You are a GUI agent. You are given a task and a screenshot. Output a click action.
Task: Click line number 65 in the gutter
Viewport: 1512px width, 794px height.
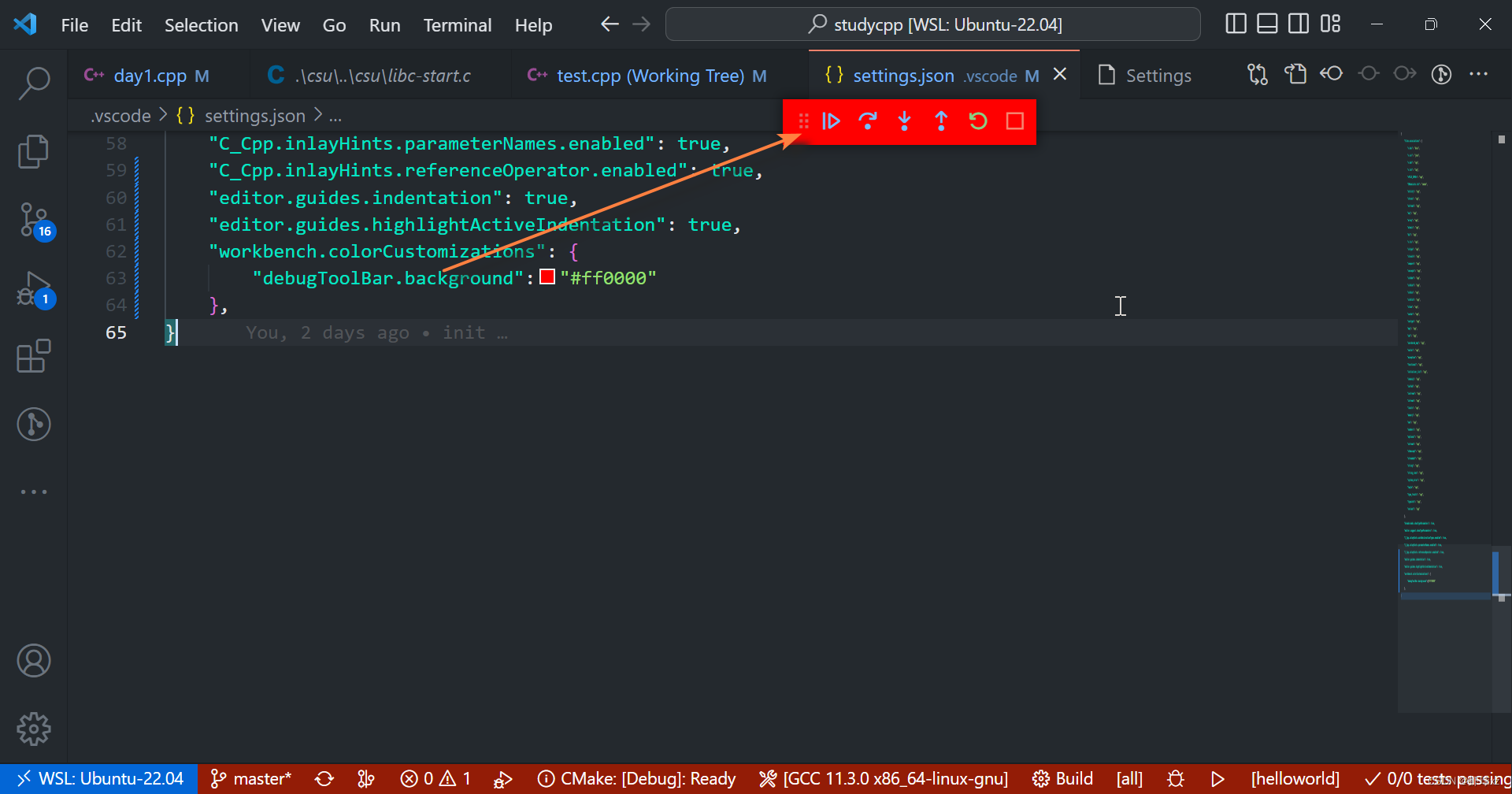coord(116,332)
